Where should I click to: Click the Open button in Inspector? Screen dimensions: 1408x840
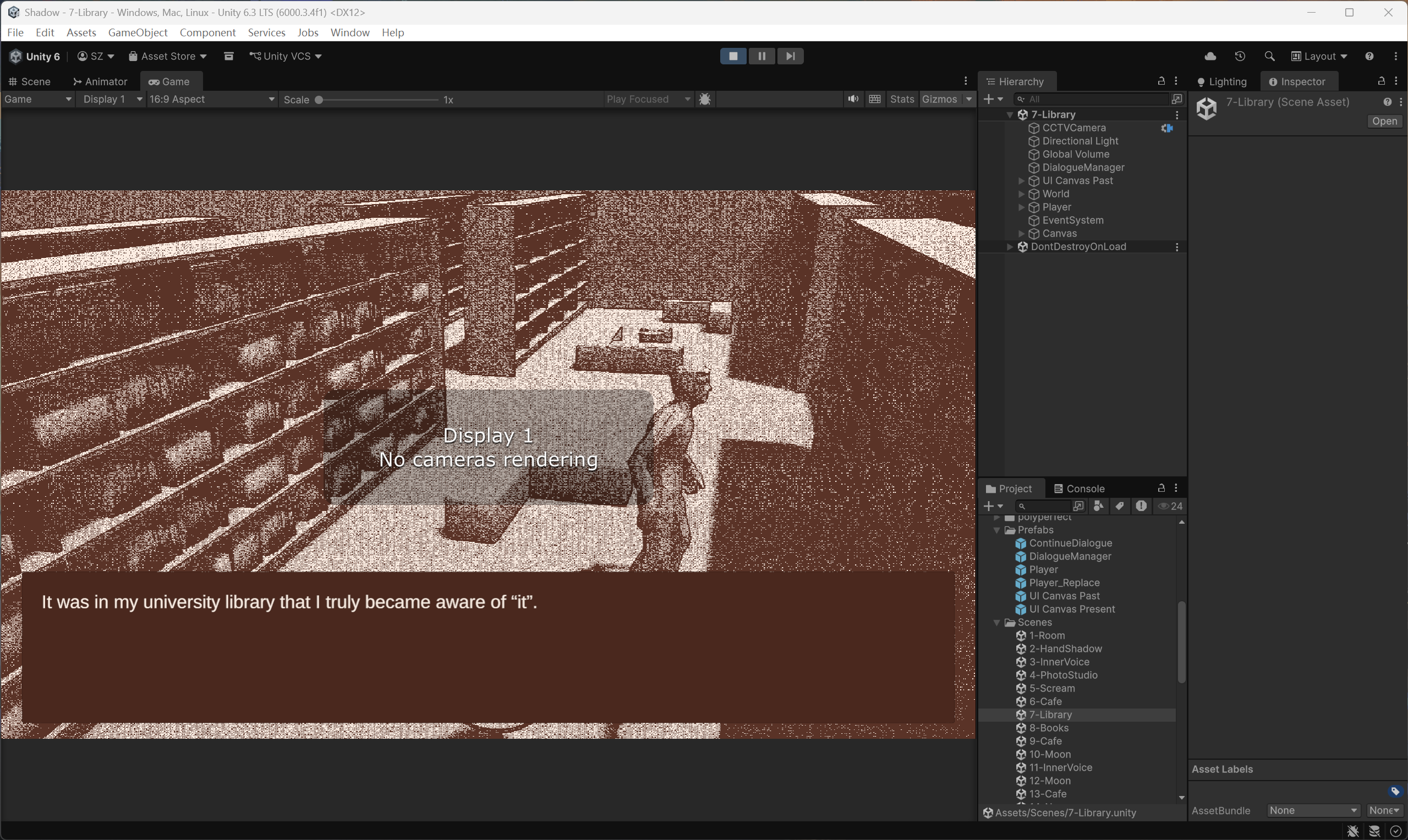point(1384,121)
